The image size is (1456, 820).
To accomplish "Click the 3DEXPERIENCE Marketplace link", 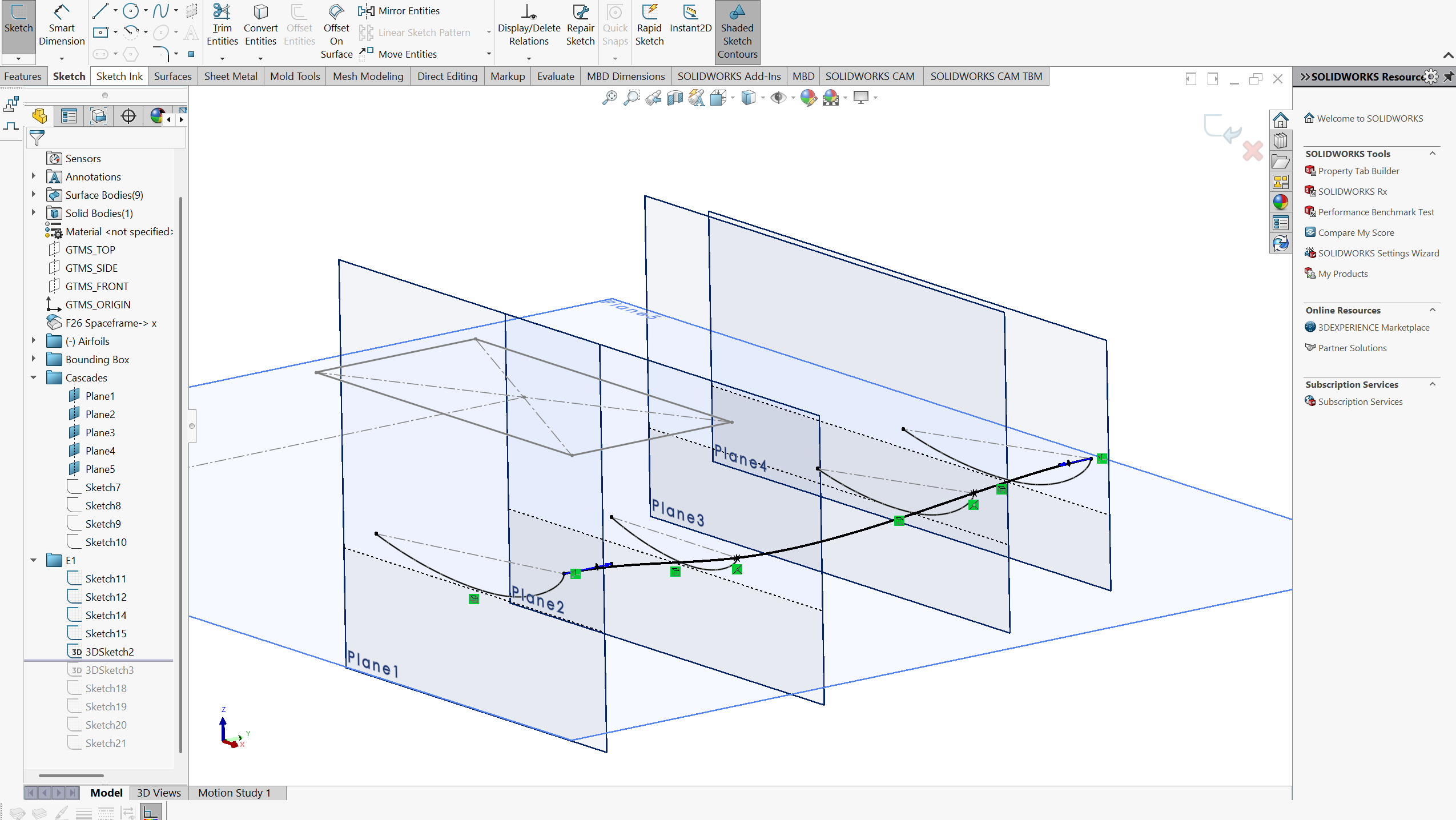I will pyautogui.click(x=1373, y=327).
